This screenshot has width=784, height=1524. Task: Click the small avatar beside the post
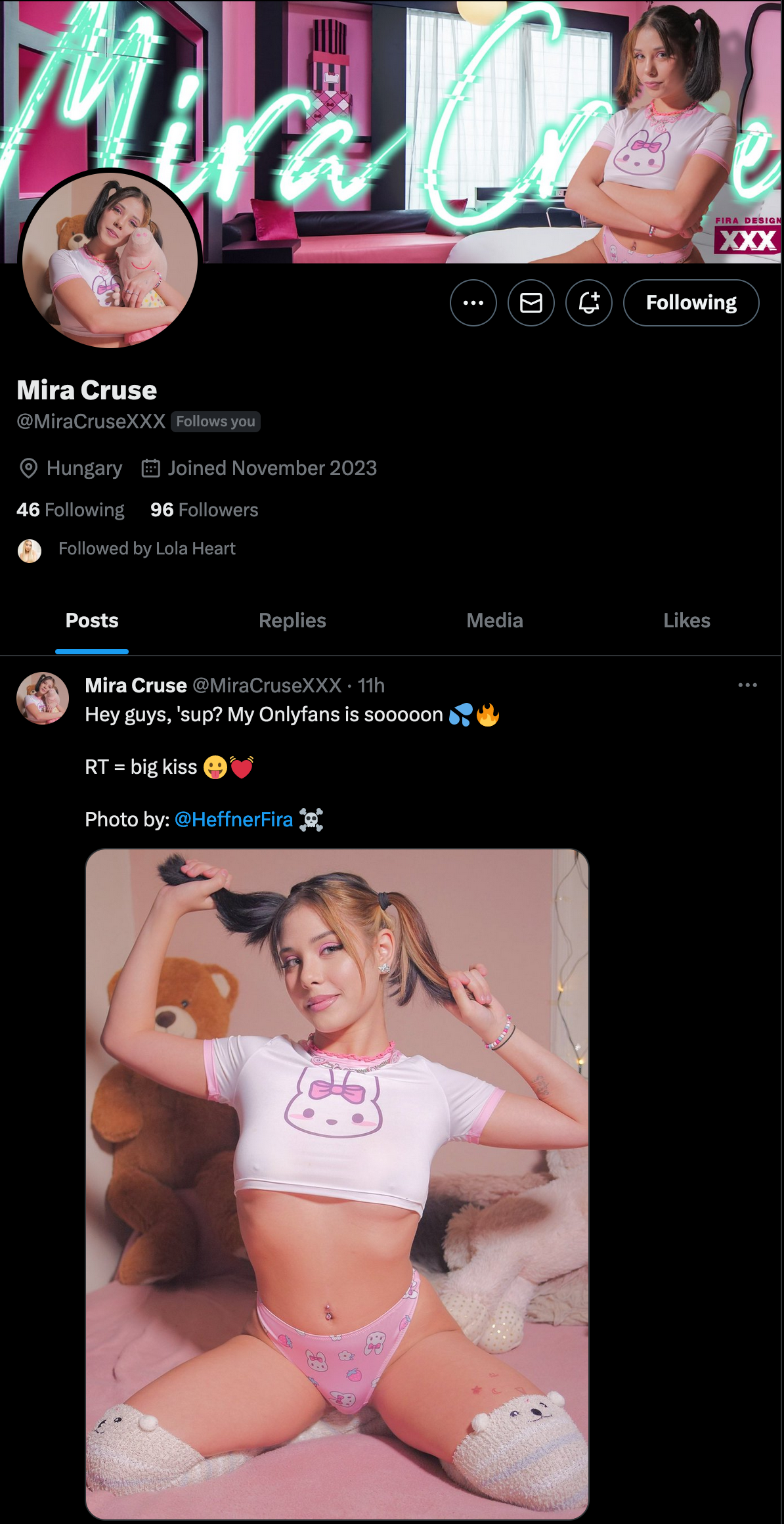43,698
